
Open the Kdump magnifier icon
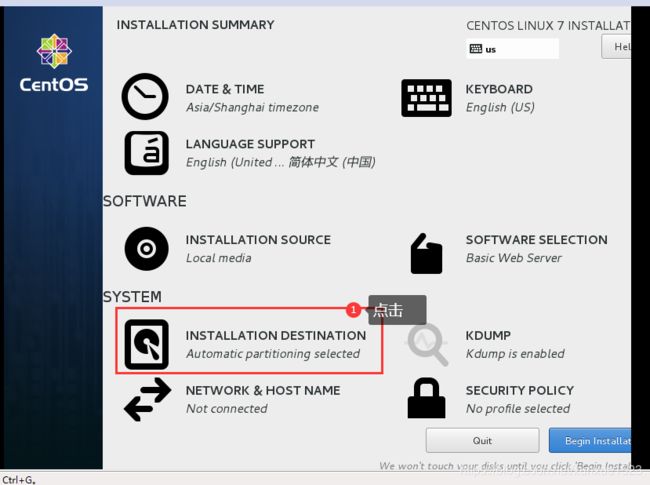pos(427,344)
